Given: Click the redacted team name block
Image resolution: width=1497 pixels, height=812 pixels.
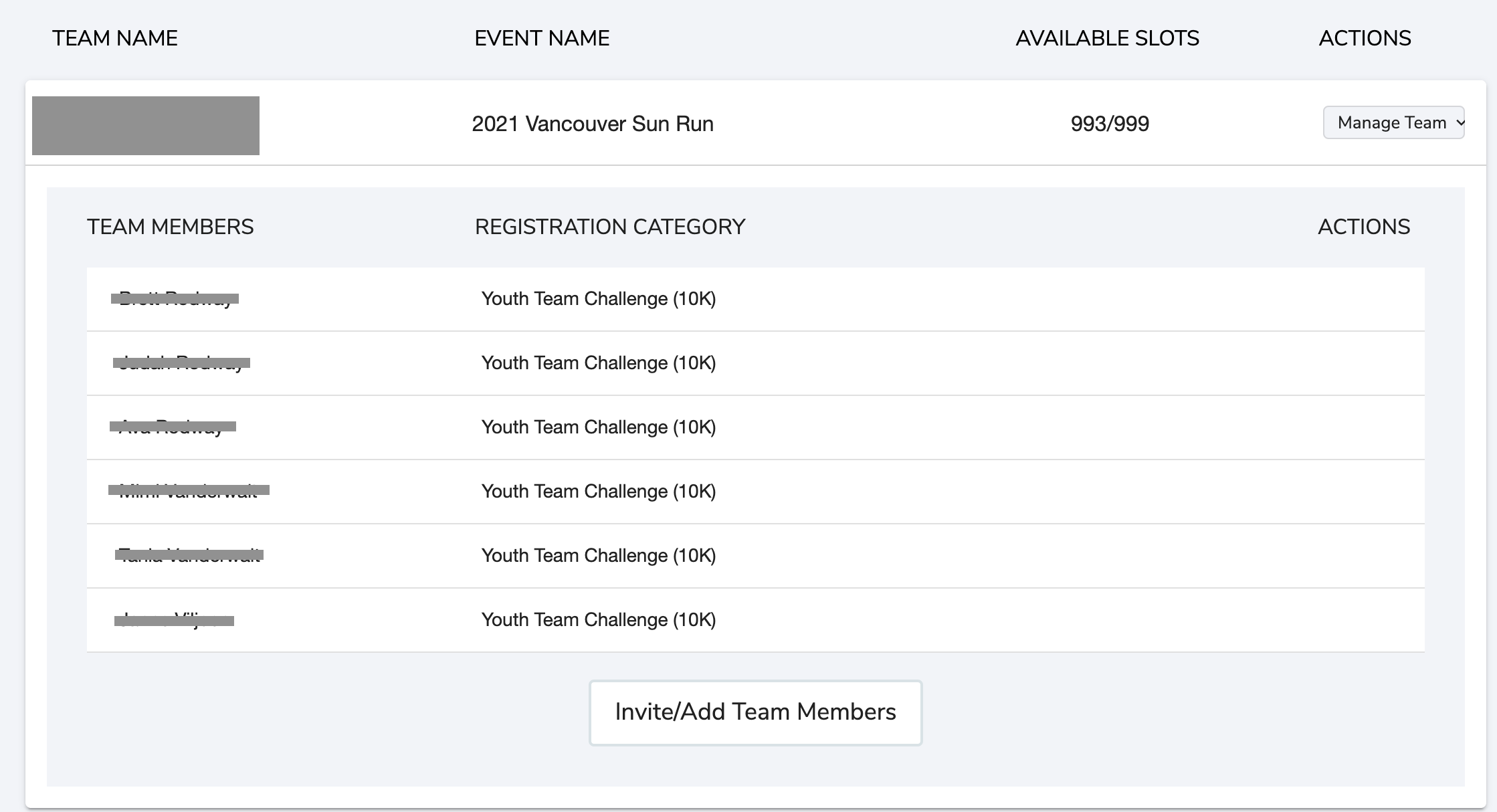Looking at the screenshot, I should 146,126.
